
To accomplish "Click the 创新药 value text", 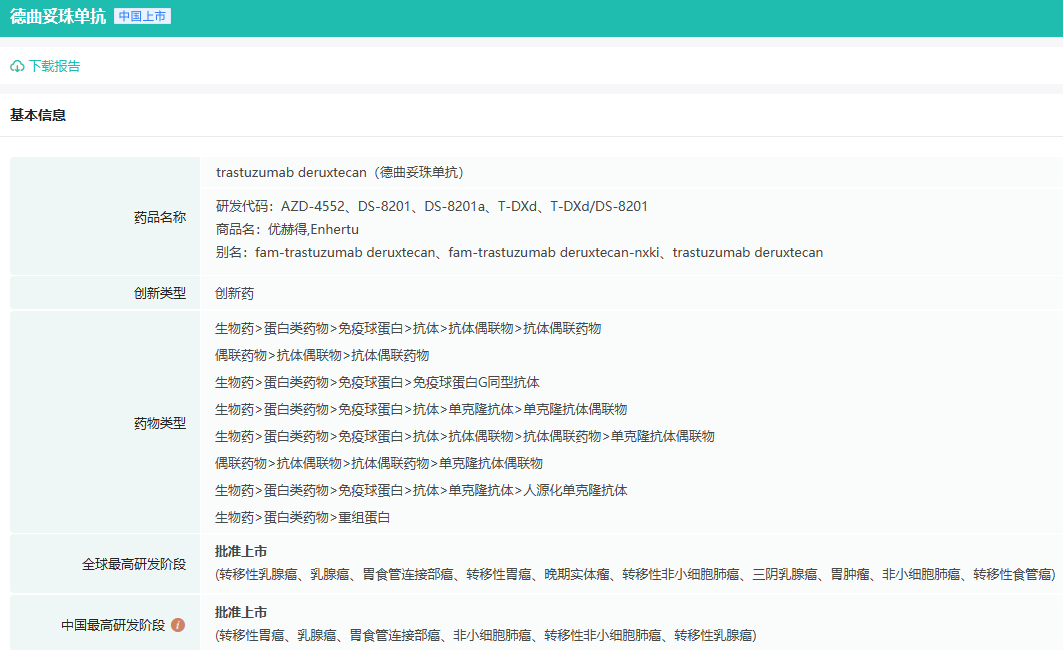I will (235, 294).
